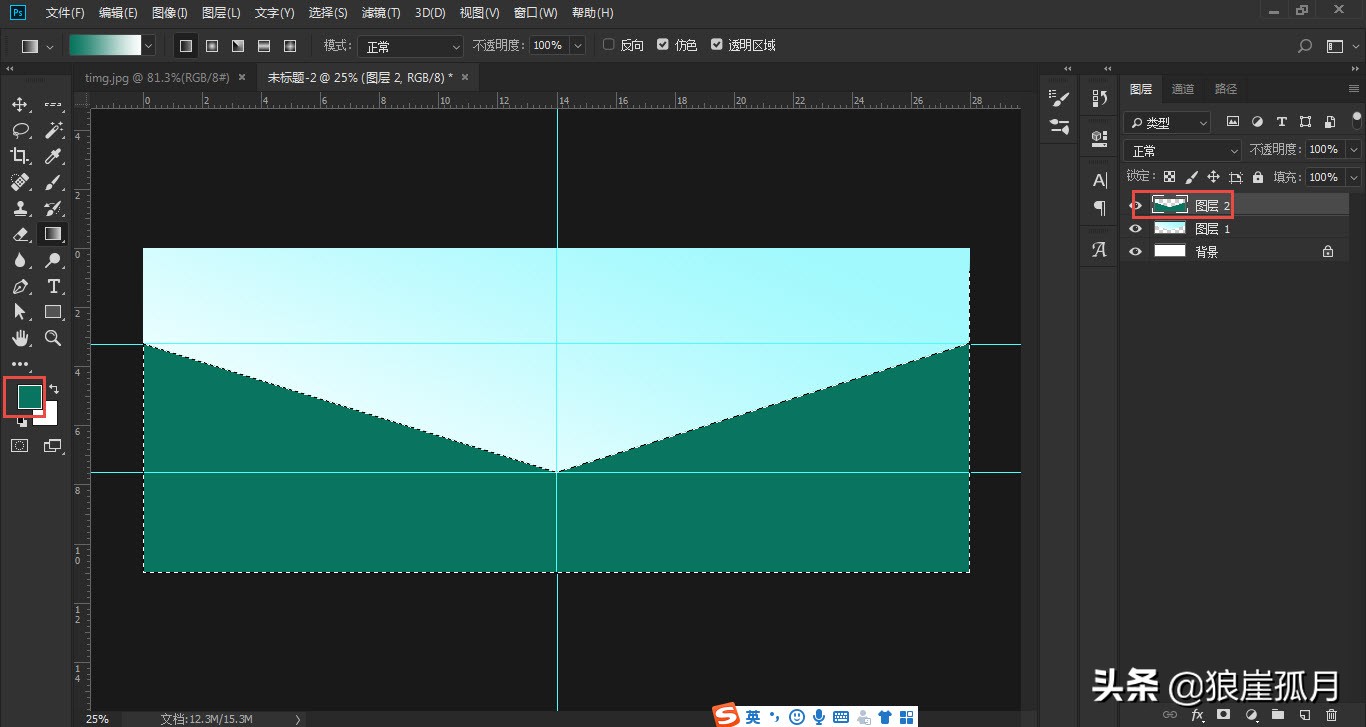Pick the Horizontal Type tool
Screen dimensions: 1366x727
point(54,286)
